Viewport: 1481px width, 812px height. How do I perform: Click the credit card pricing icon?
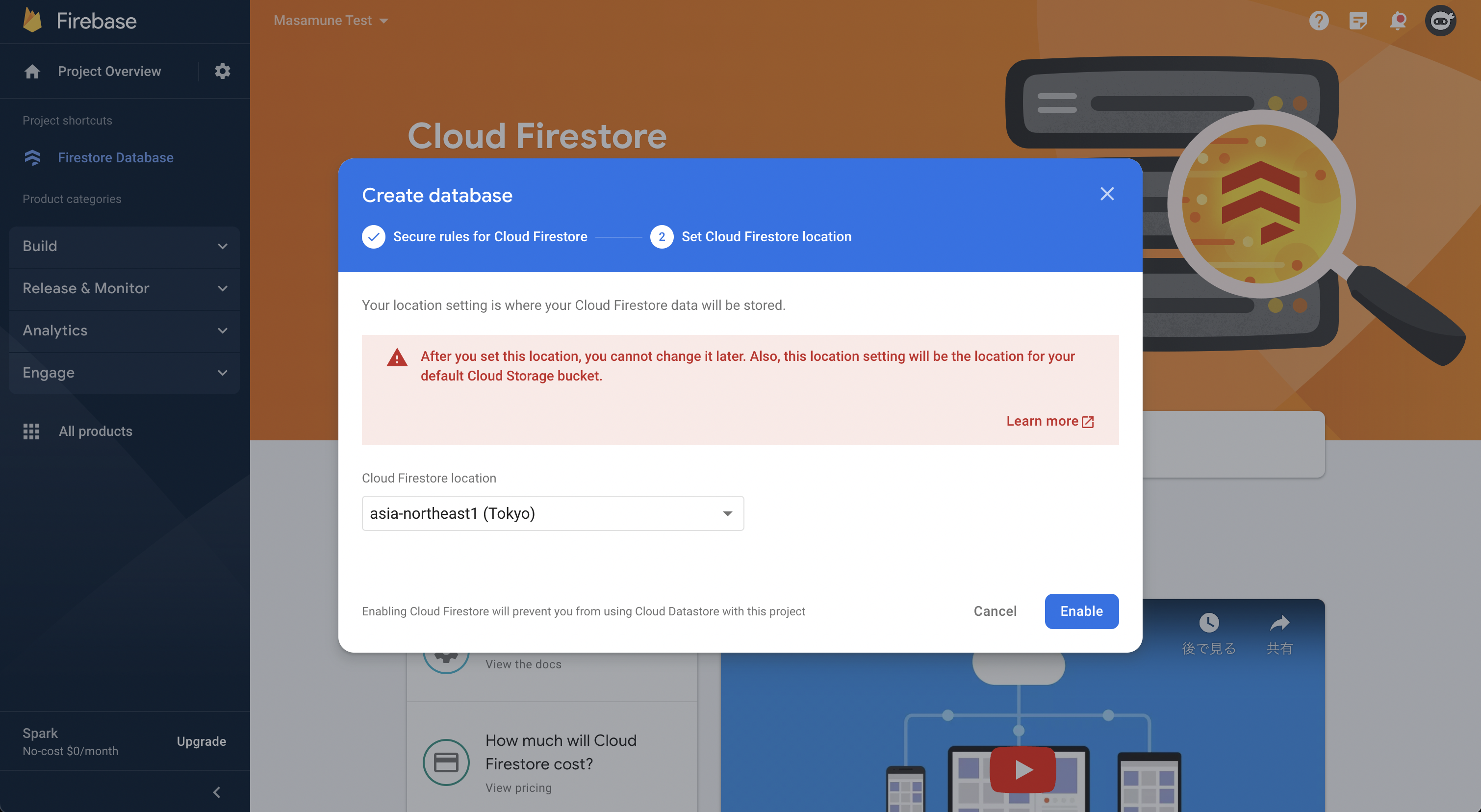click(x=446, y=762)
